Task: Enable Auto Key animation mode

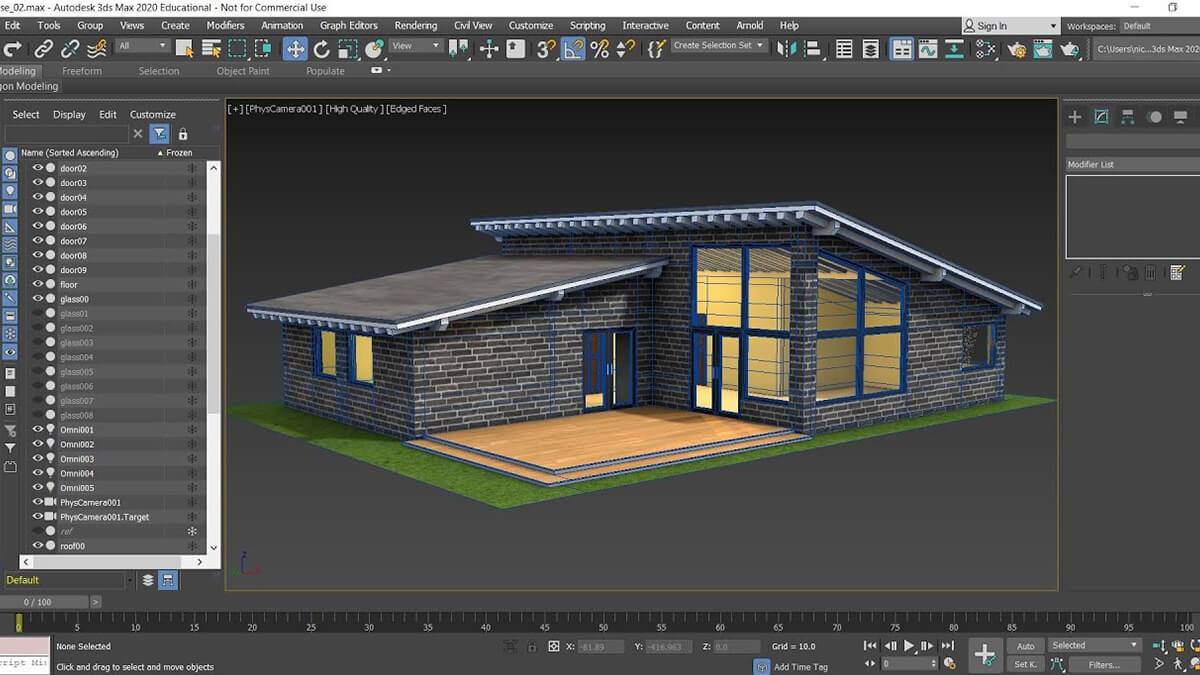Action: 1026,646
